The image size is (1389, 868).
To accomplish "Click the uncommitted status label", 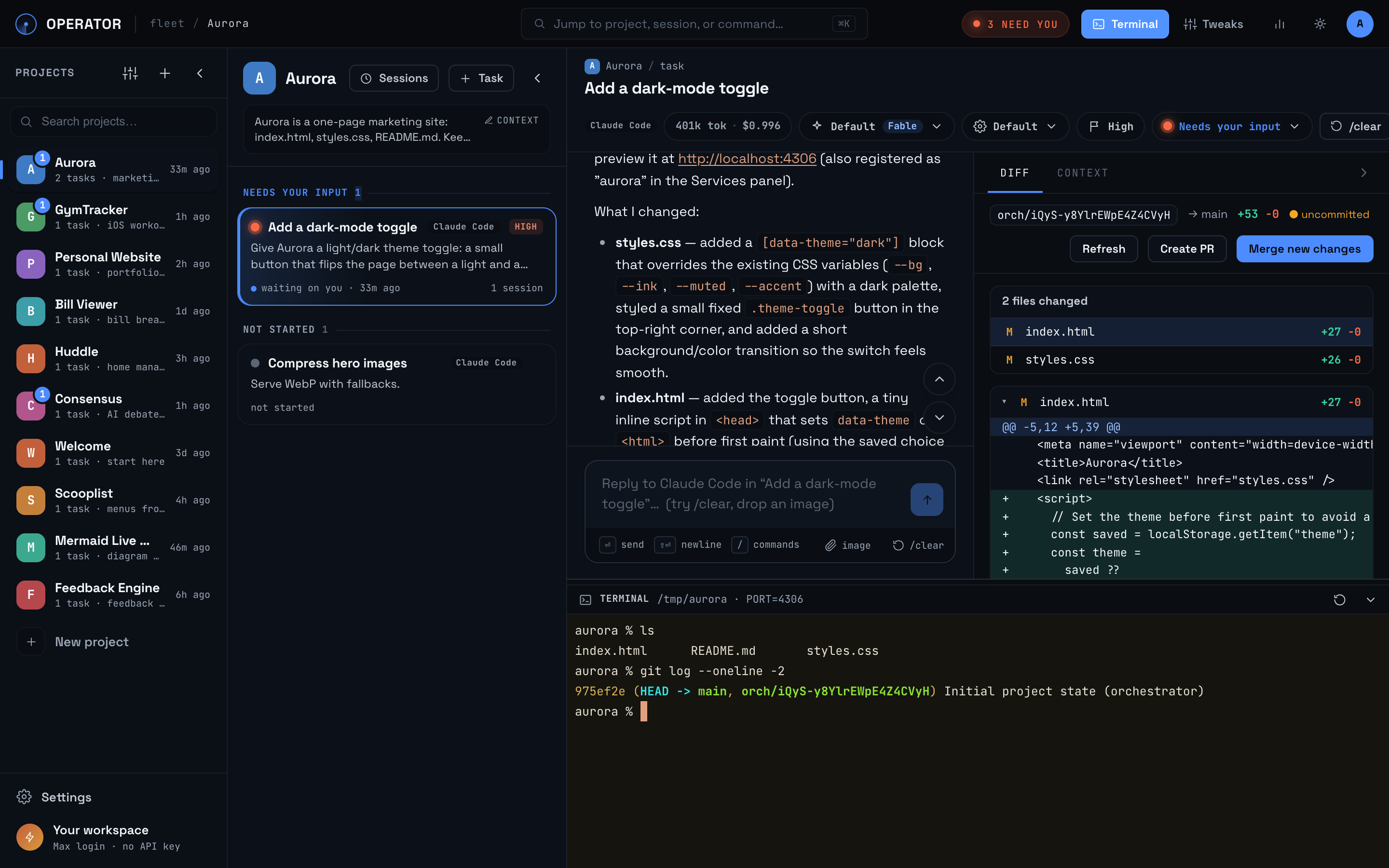I will tap(1329, 214).
